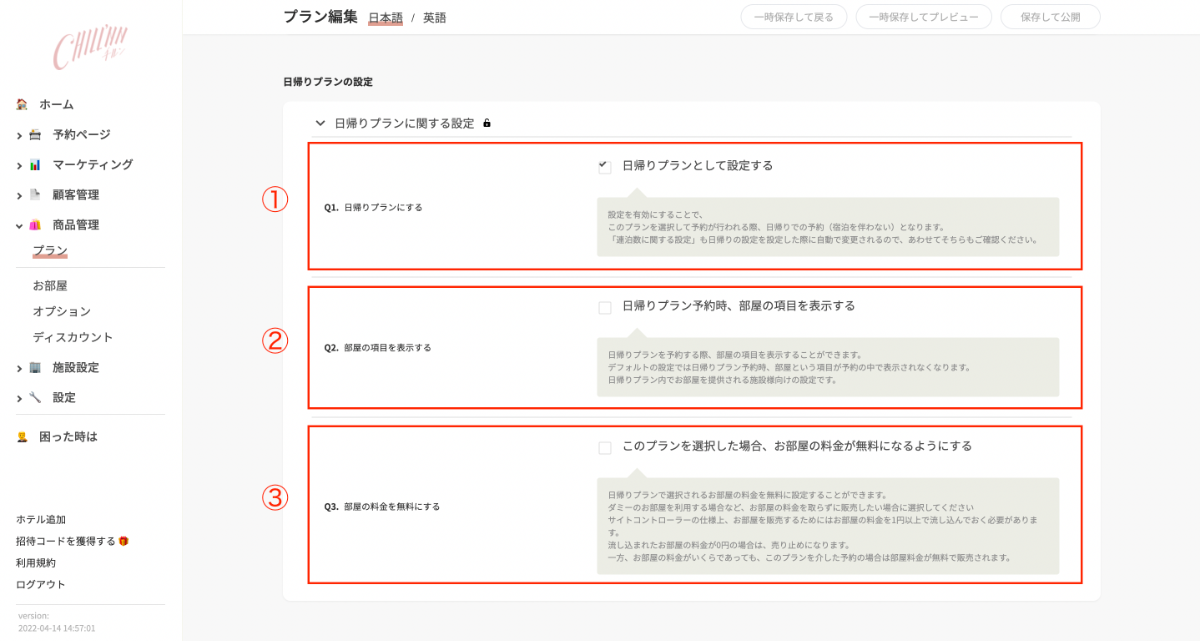The image size is (1200, 641).
Task: Click 保存して公開 button
Action: pos(1050,17)
